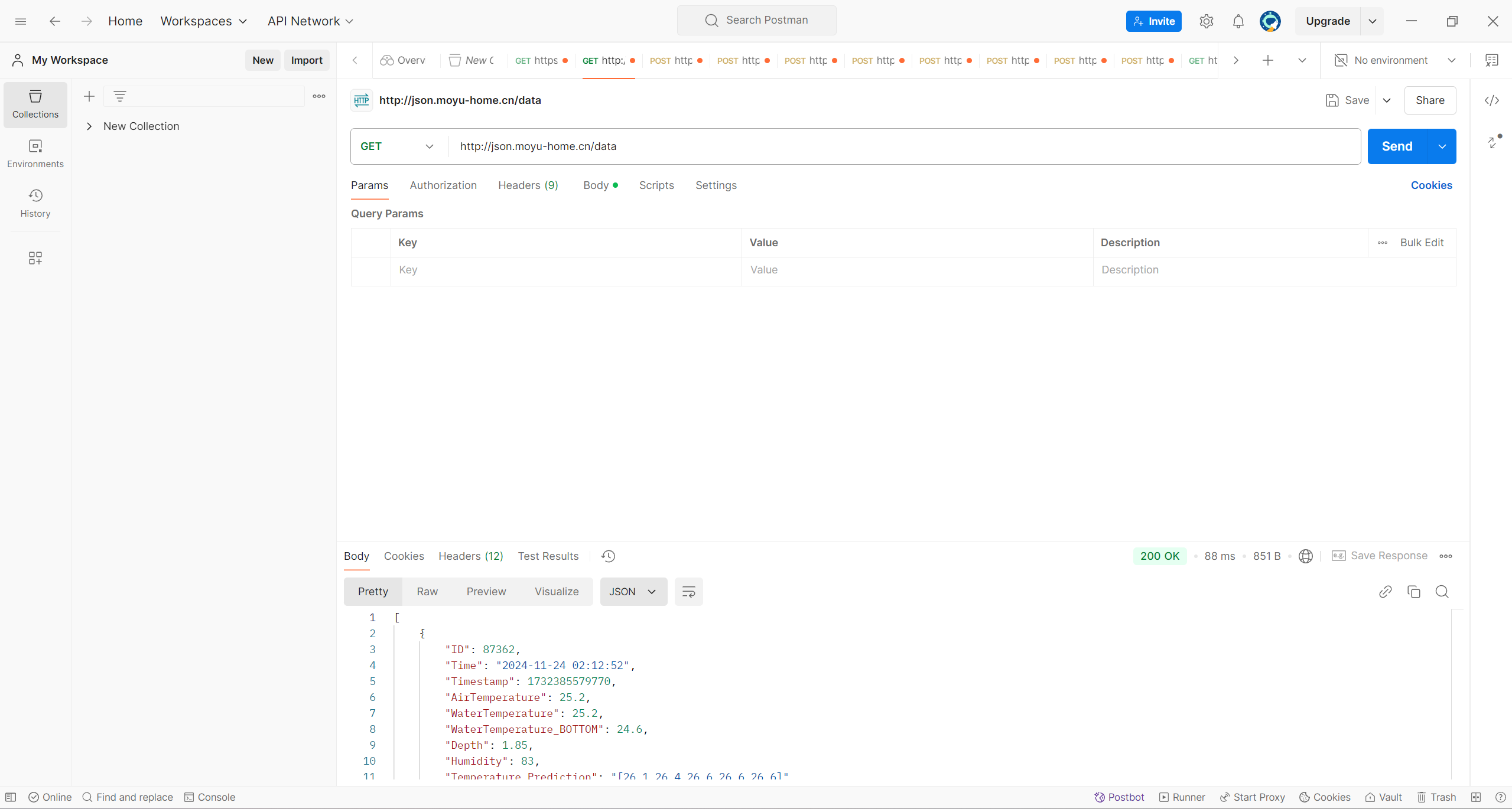Open the History sidebar panel
The width and height of the screenshot is (1512, 809).
(35, 204)
